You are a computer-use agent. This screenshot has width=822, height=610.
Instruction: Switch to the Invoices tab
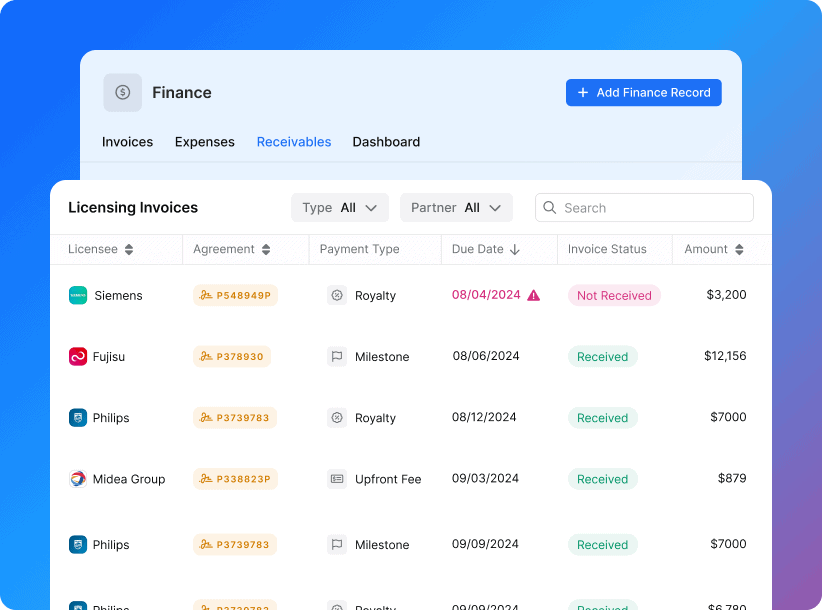[x=127, y=142]
